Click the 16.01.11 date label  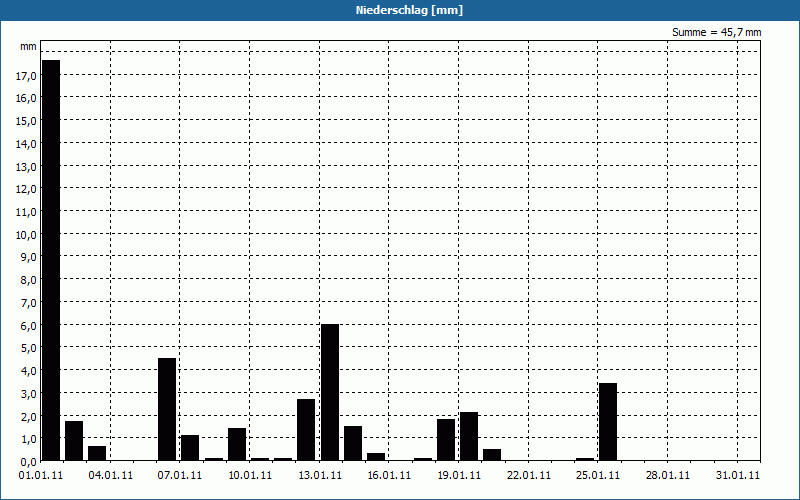[x=389, y=475]
